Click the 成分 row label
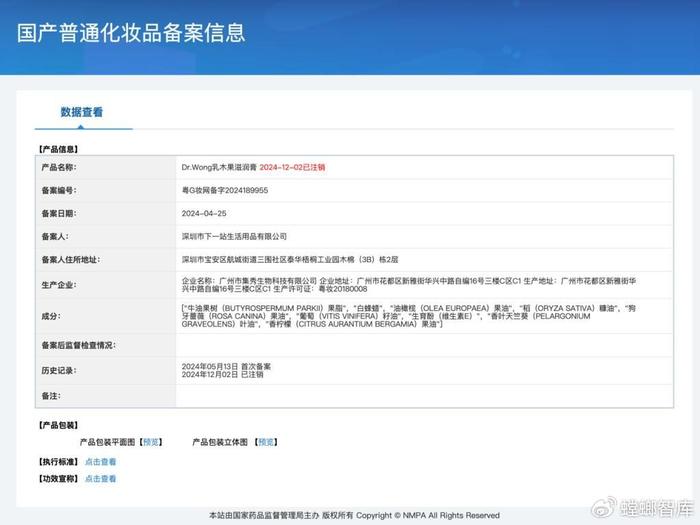This screenshot has height=525, width=700. tap(51, 316)
